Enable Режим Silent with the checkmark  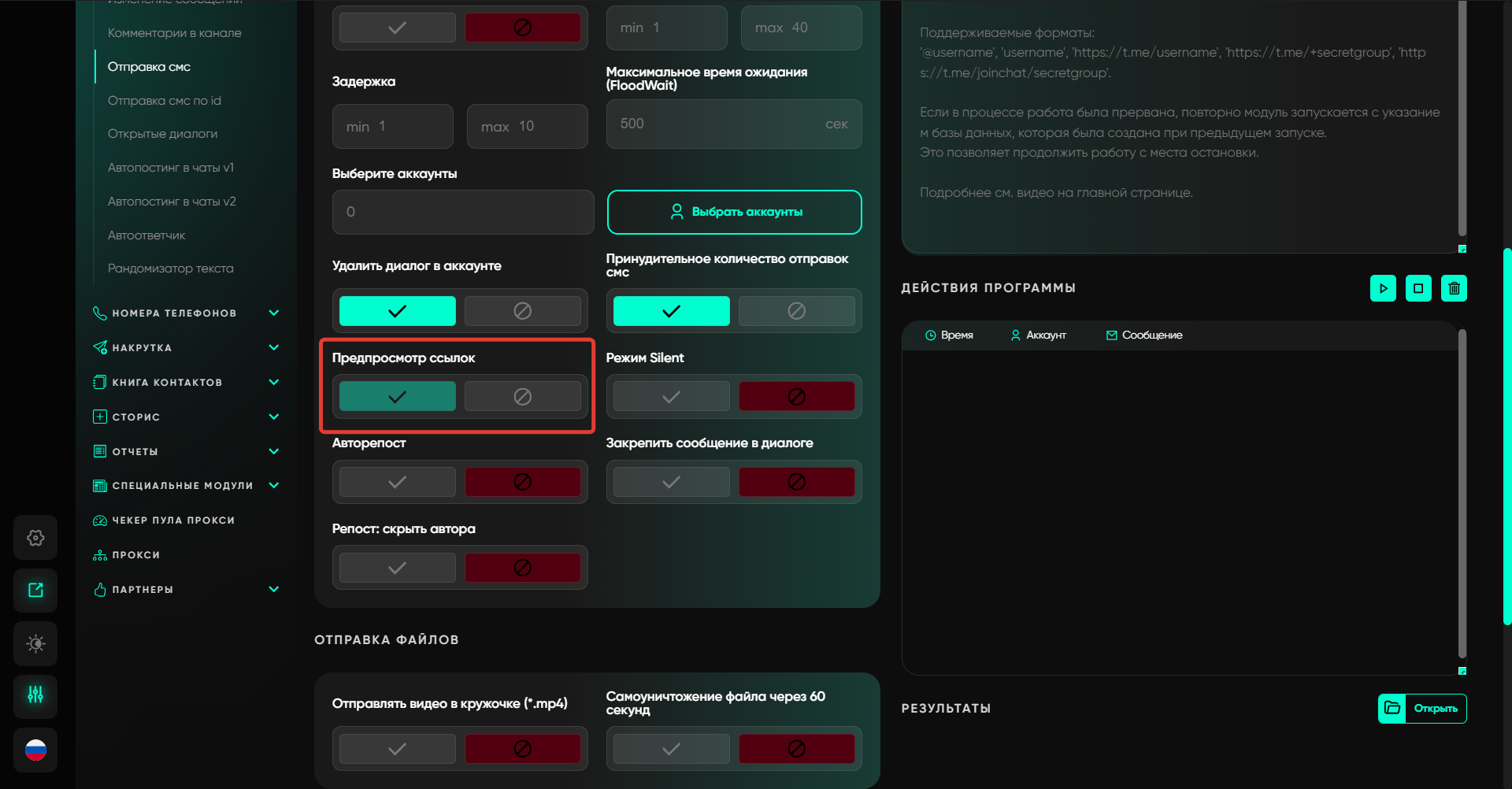click(x=671, y=397)
